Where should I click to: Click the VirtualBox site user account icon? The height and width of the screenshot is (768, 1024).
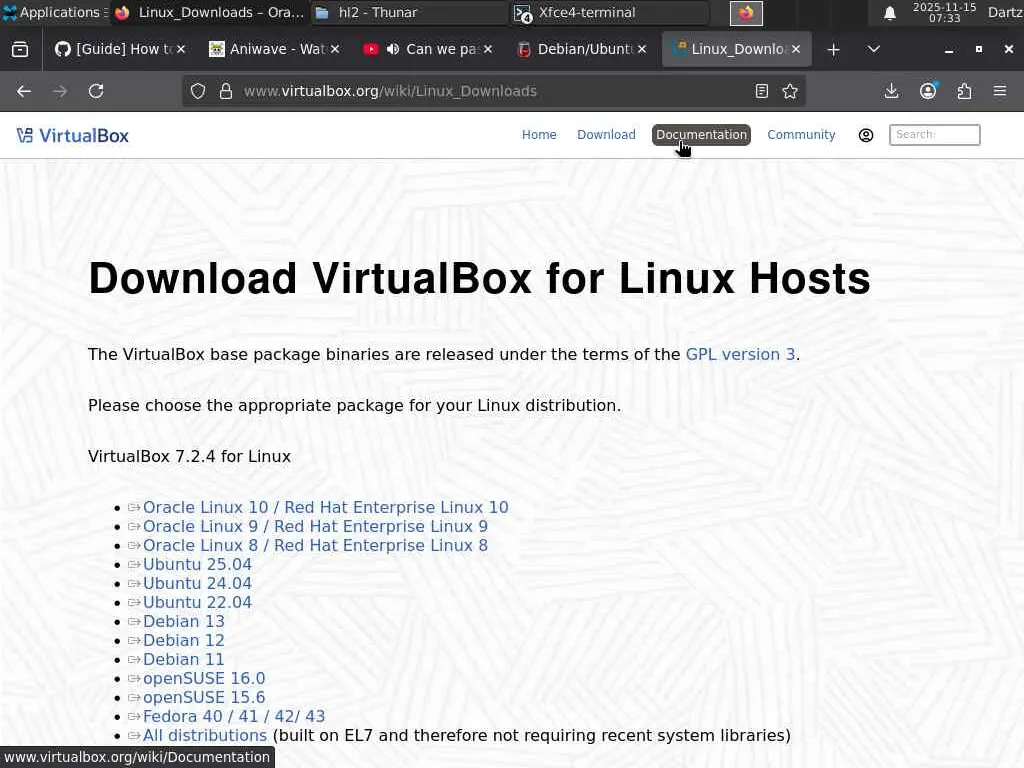click(866, 135)
